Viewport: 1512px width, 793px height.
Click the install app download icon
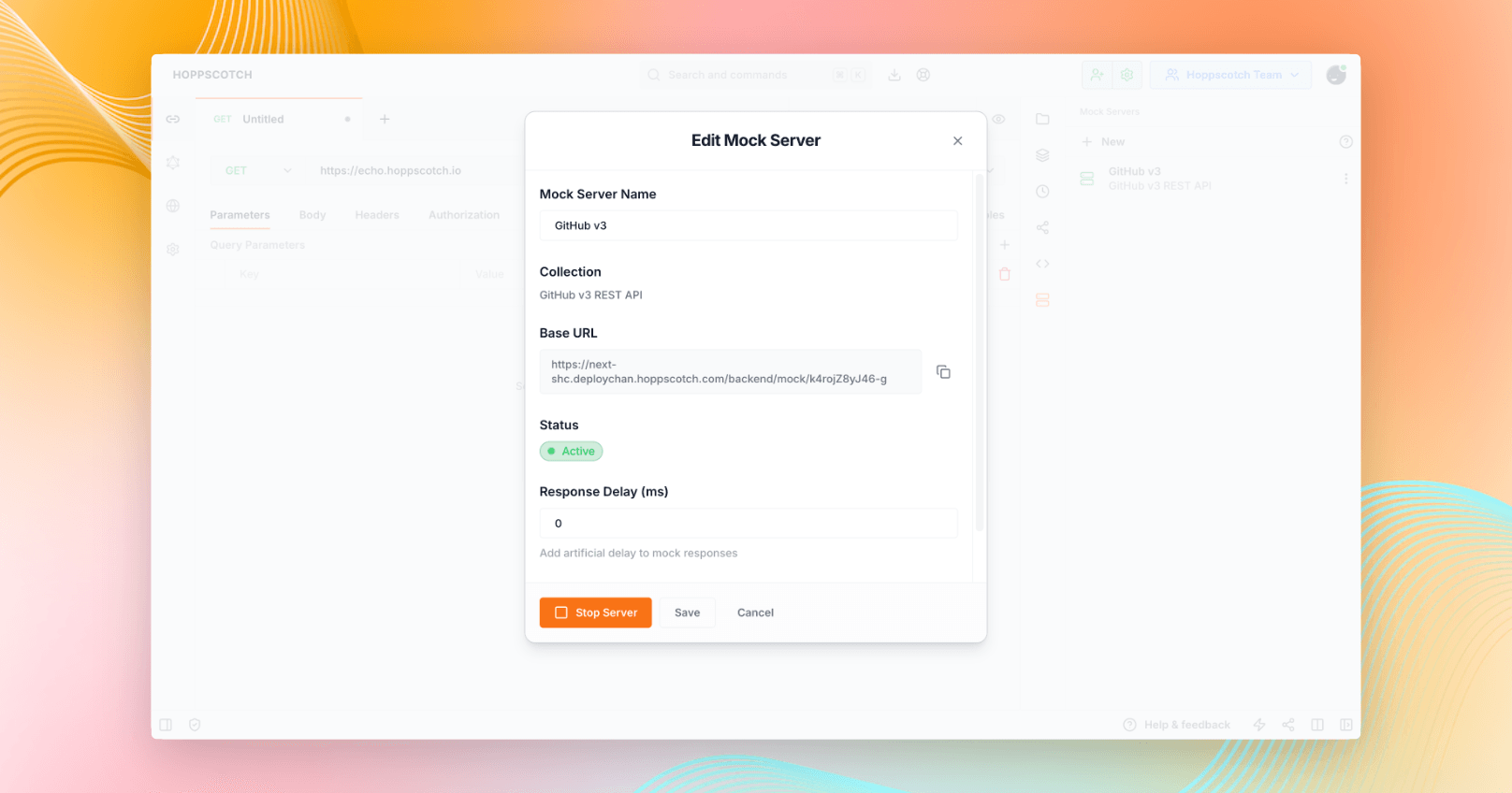(x=894, y=75)
